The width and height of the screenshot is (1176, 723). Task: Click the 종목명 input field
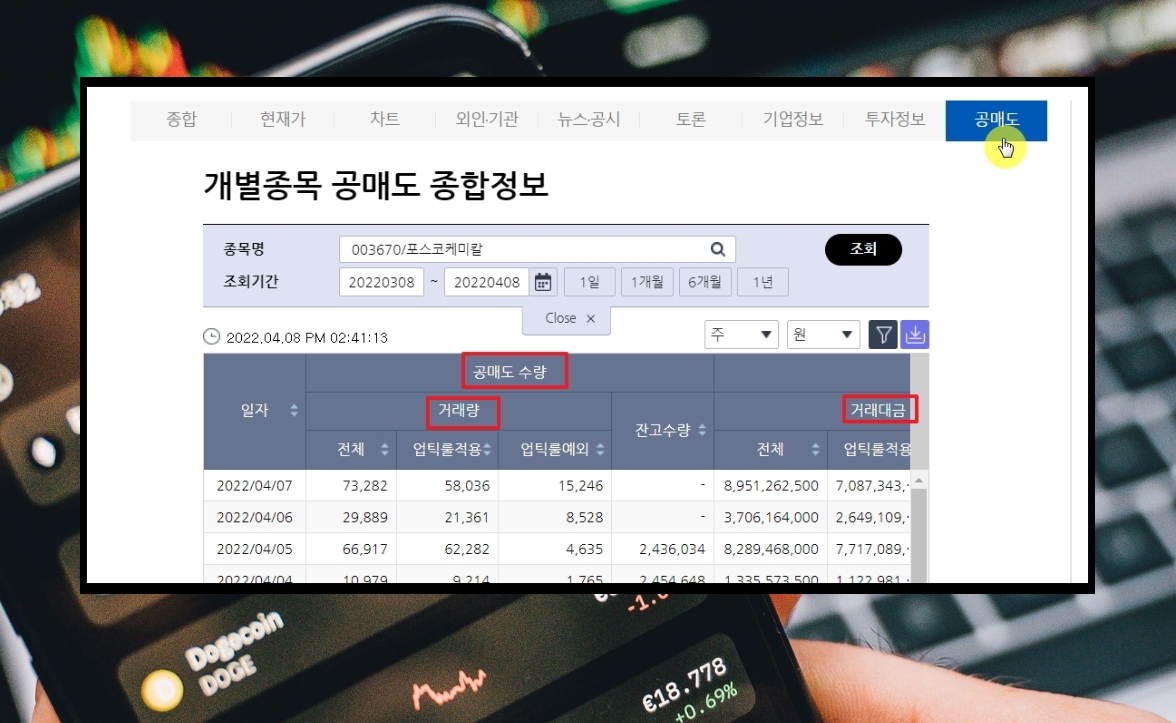click(537, 249)
